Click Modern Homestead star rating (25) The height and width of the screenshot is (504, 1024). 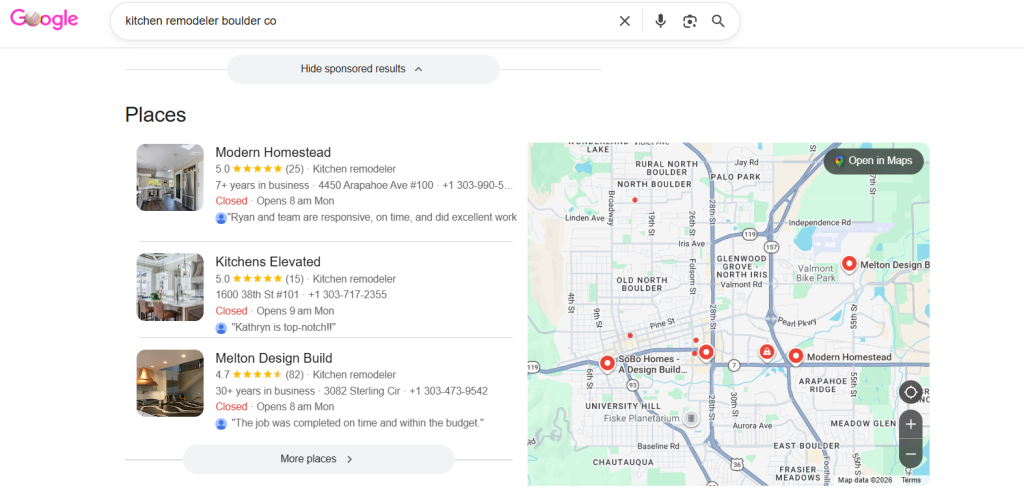pyautogui.click(x=259, y=169)
